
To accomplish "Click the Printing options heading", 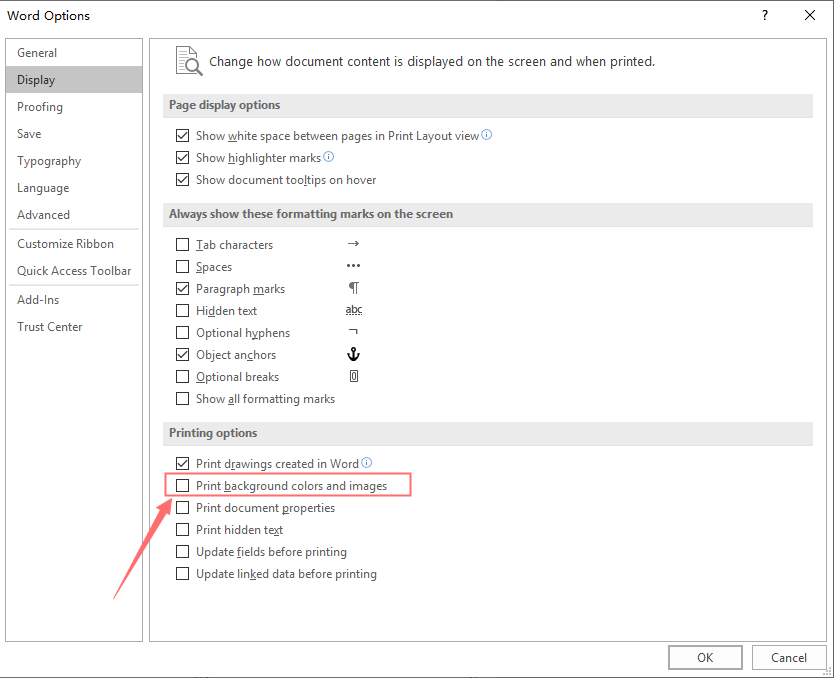I will click(x=213, y=433).
